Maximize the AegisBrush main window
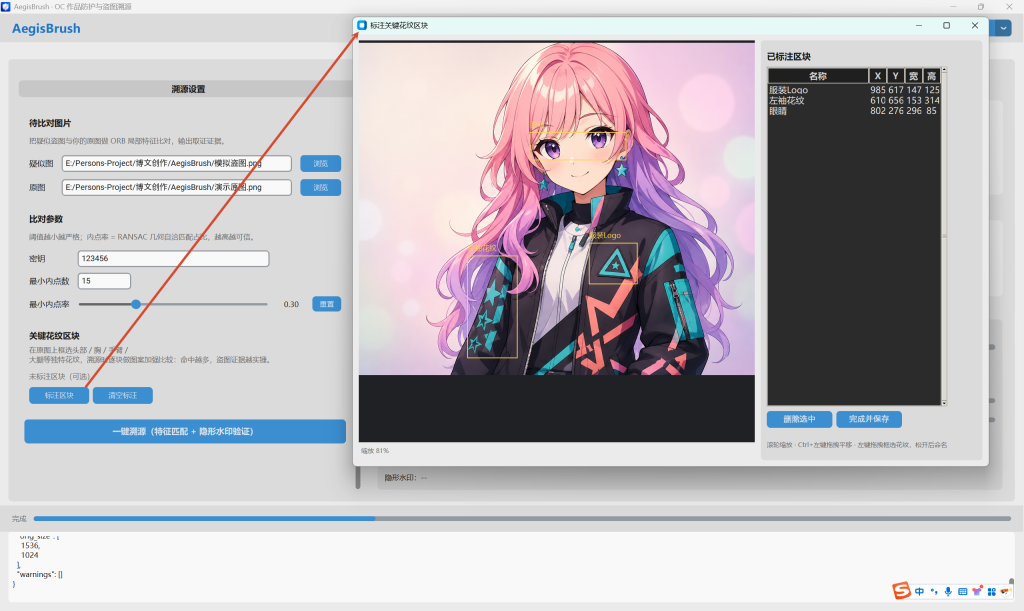Viewport: 1024px width, 611px height. coord(980,7)
